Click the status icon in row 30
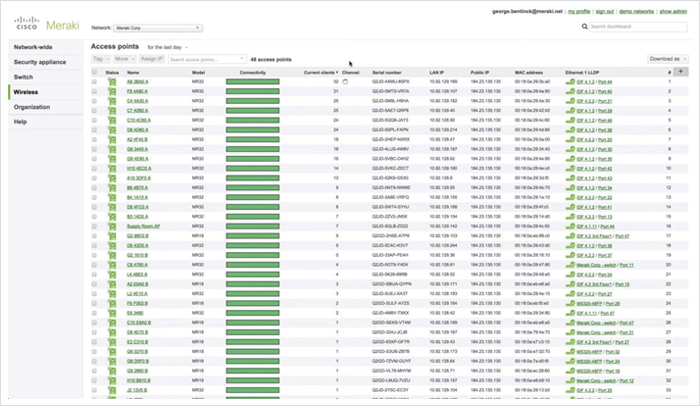The image size is (700, 406). 112,361
